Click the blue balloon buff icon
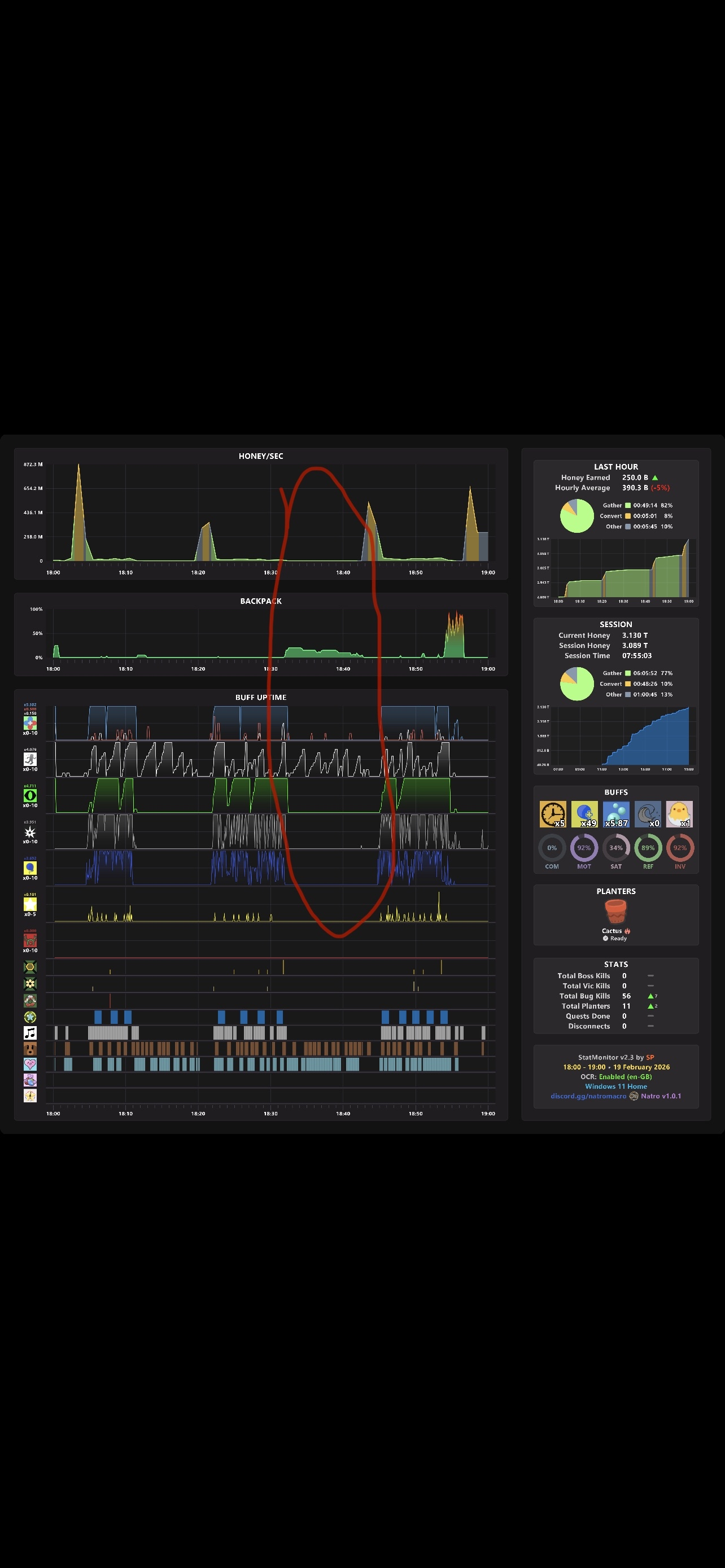Screen dimensions: 725x1568 pyautogui.click(x=30, y=868)
